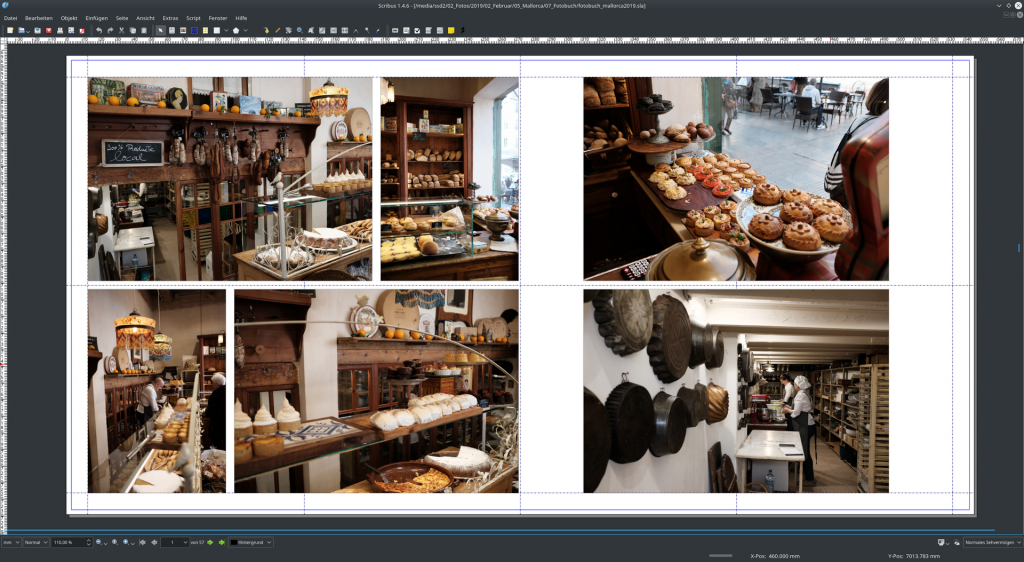Expand the Normales Sehvermögen dropdown
Viewport: 1024px width, 562px height.
point(992,542)
